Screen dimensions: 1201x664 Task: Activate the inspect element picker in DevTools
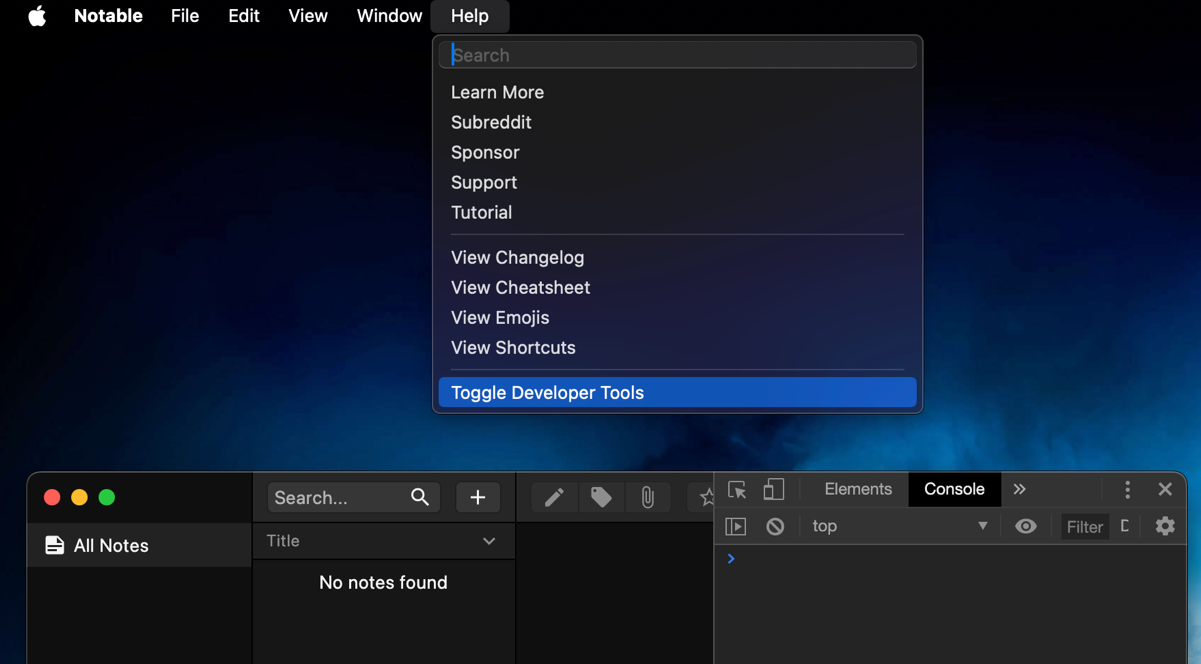(x=736, y=489)
